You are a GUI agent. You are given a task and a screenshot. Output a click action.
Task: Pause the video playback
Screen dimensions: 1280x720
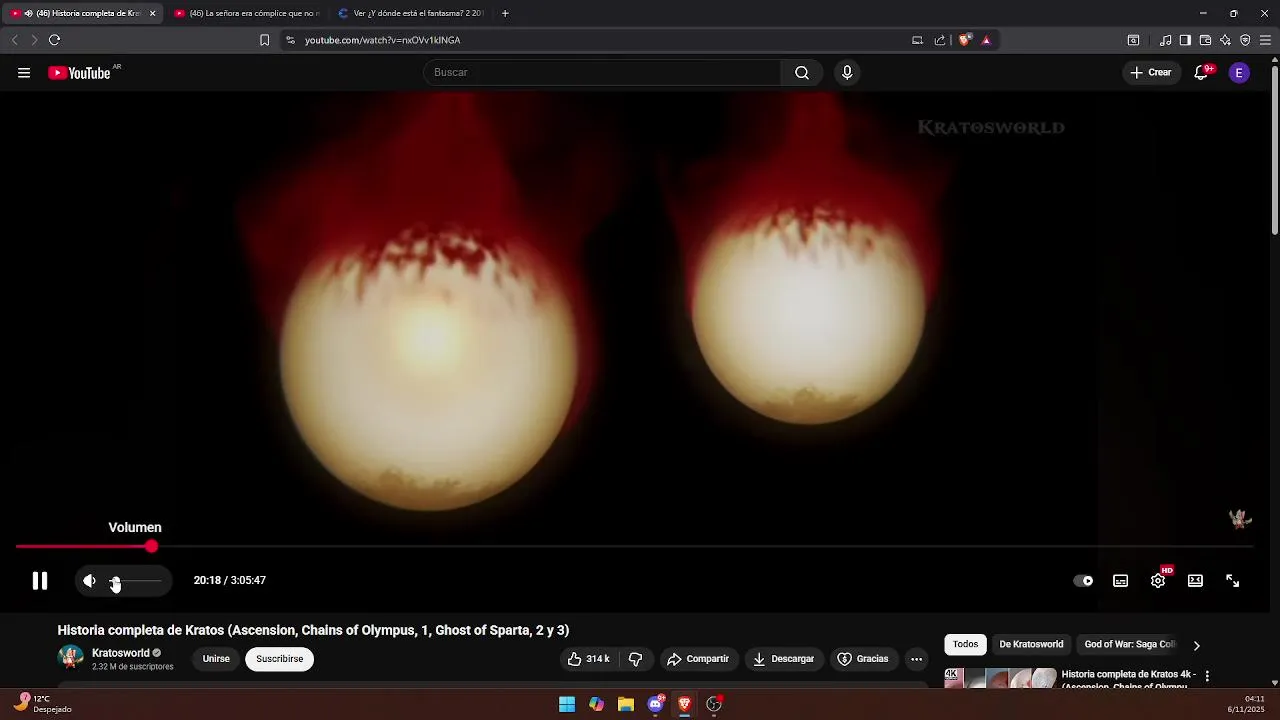tap(40, 581)
